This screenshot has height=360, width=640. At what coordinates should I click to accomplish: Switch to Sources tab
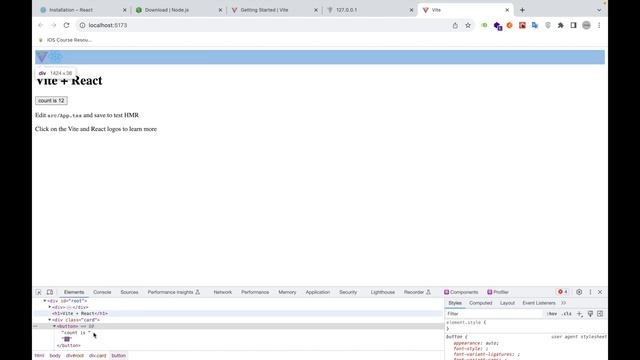(129, 292)
